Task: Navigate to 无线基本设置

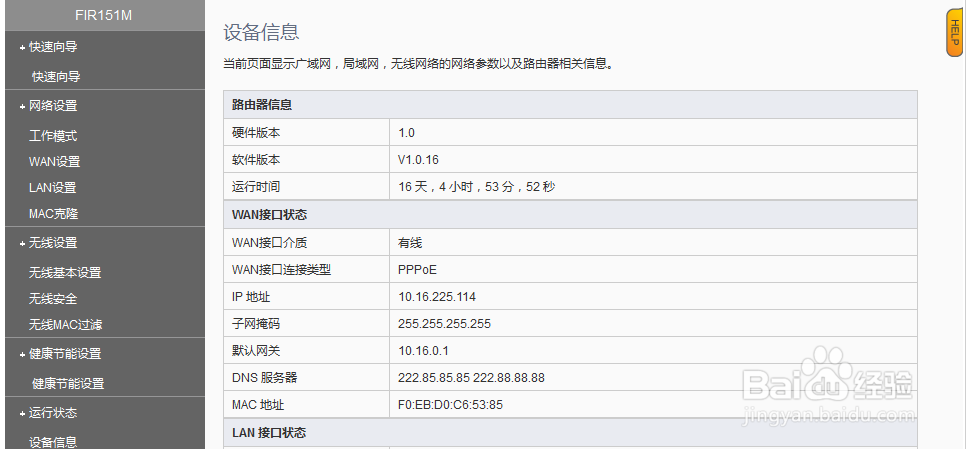Action: (65, 273)
